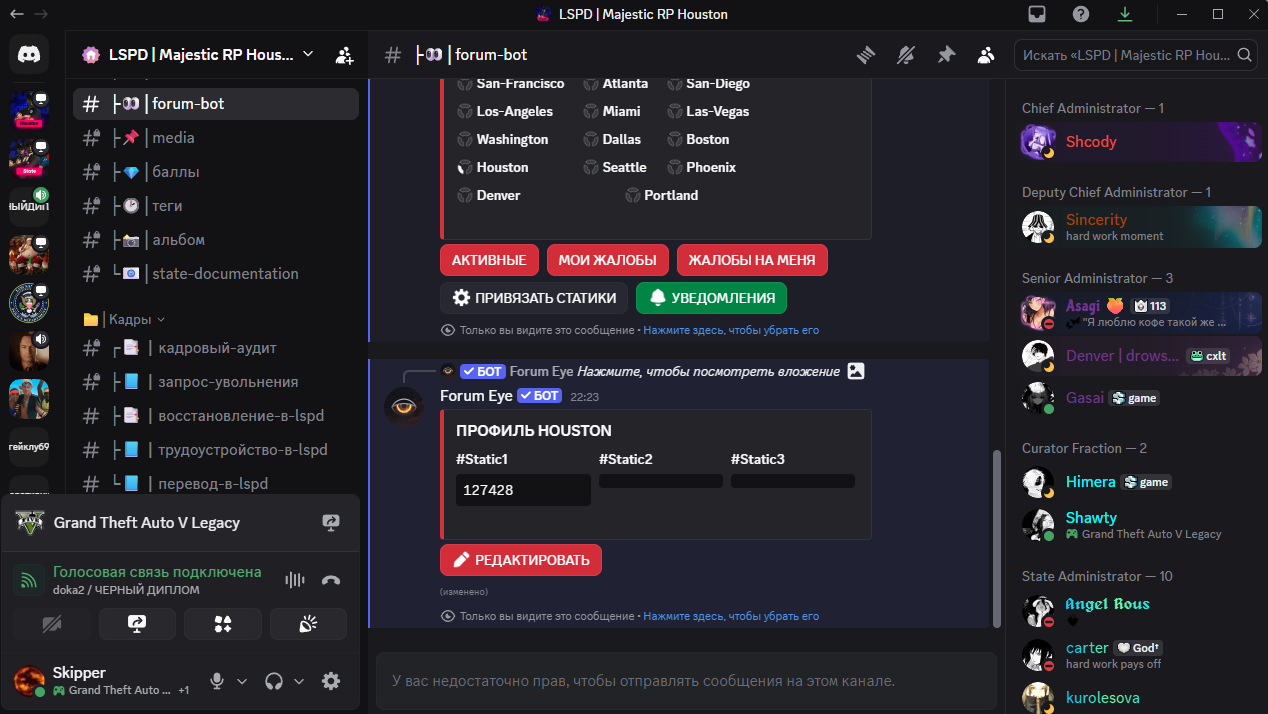1268x714 pixels.
Task: Expand the LSPD server name dropdown
Action: tap(308, 54)
